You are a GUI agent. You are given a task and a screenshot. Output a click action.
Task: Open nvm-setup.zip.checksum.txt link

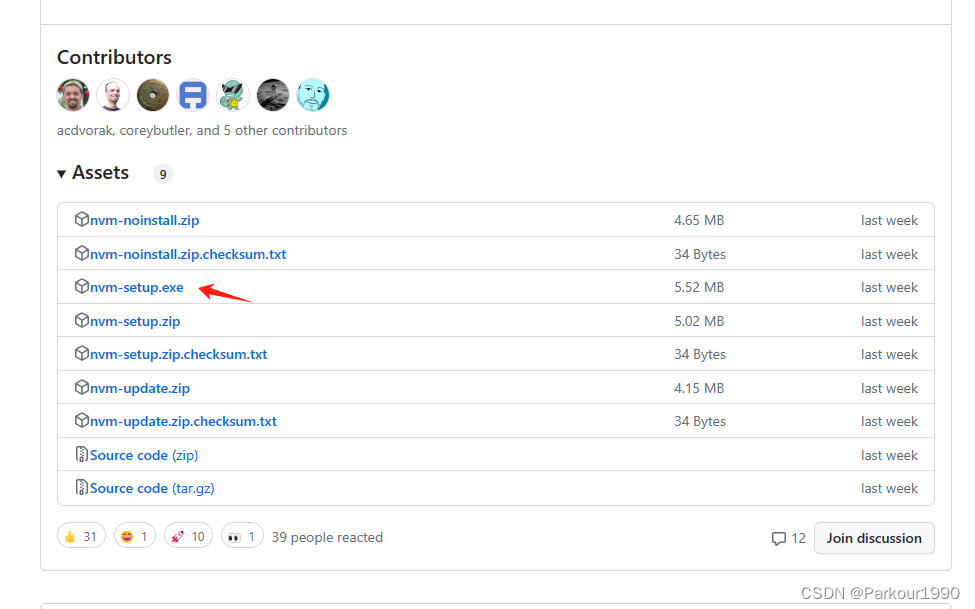pyautogui.click(x=178, y=355)
